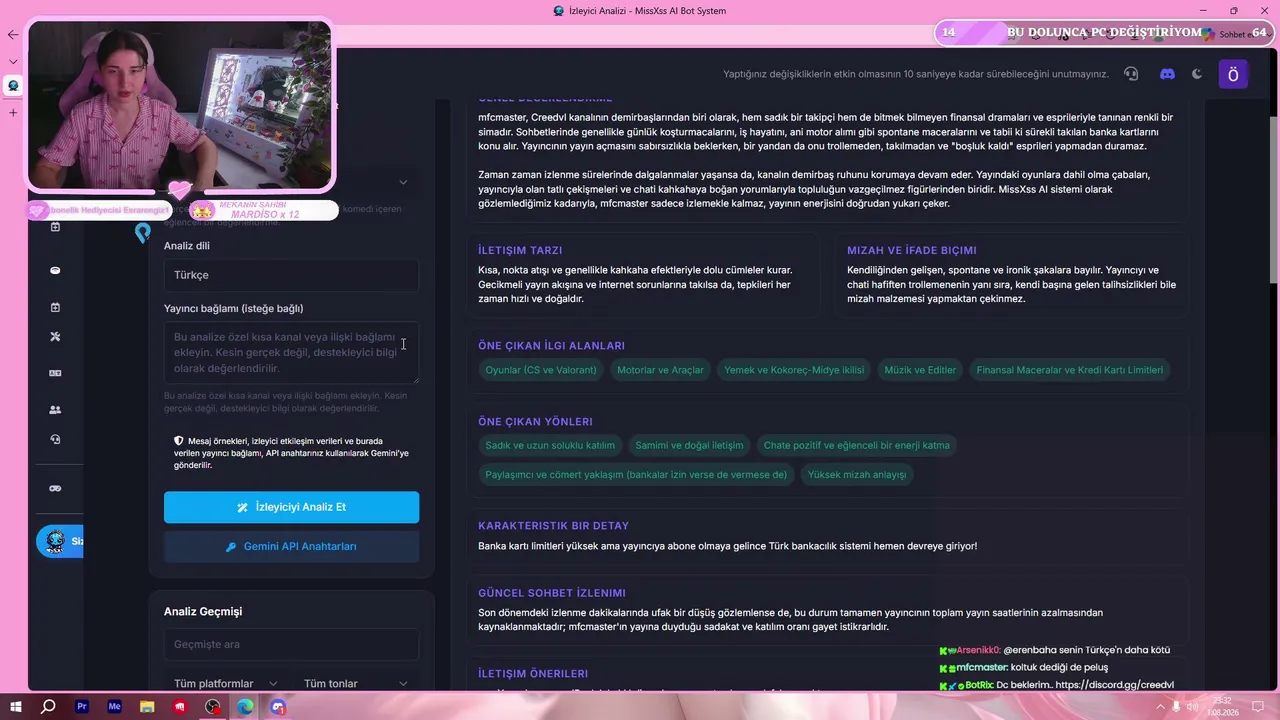Expand the Tüm platformlar filter dropdown
Screen dimensions: 1280x720
[226, 683]
